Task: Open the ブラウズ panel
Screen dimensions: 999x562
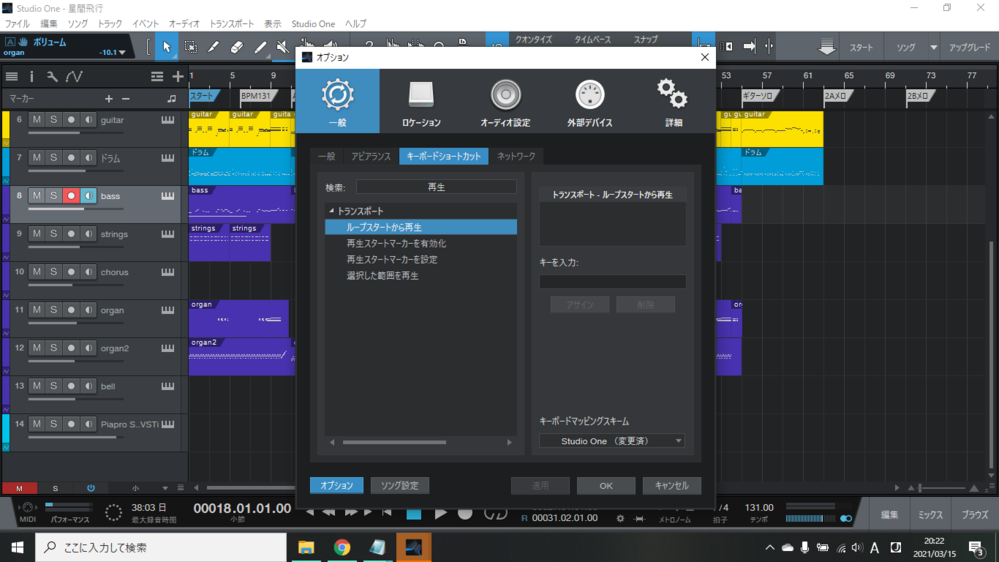Action: (x=974, y=515)
